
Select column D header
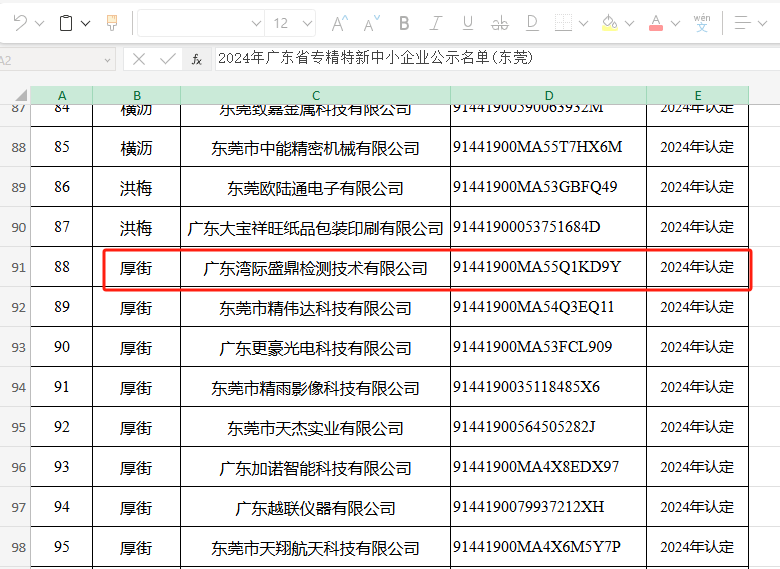pos(548,95)
